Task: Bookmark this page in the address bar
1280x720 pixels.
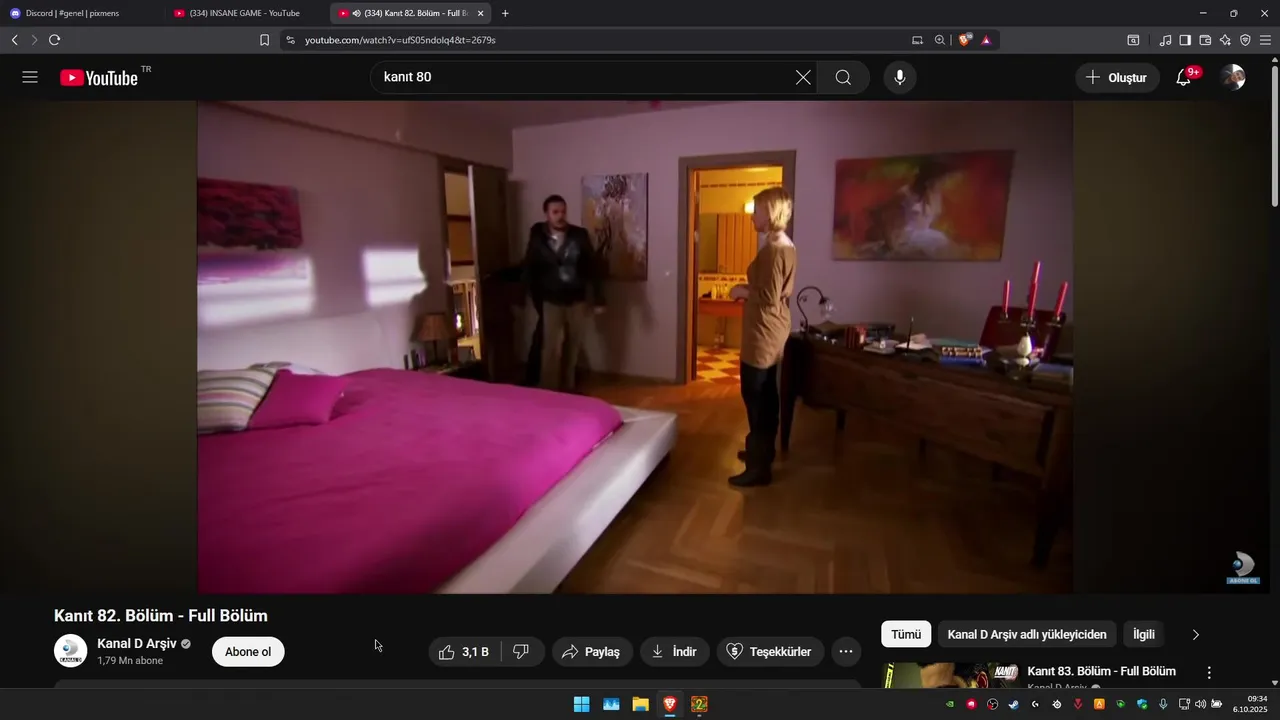Action: click(264, 40)
